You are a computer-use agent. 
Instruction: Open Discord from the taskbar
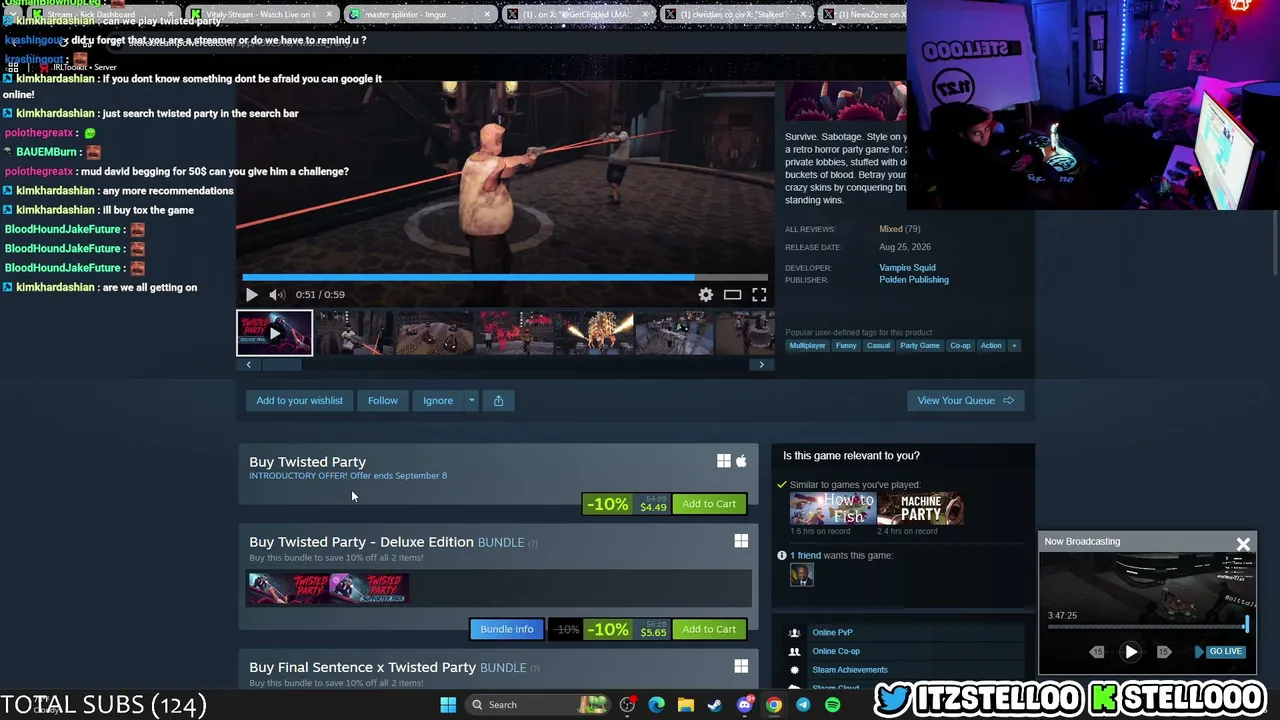tap(744, 705)
